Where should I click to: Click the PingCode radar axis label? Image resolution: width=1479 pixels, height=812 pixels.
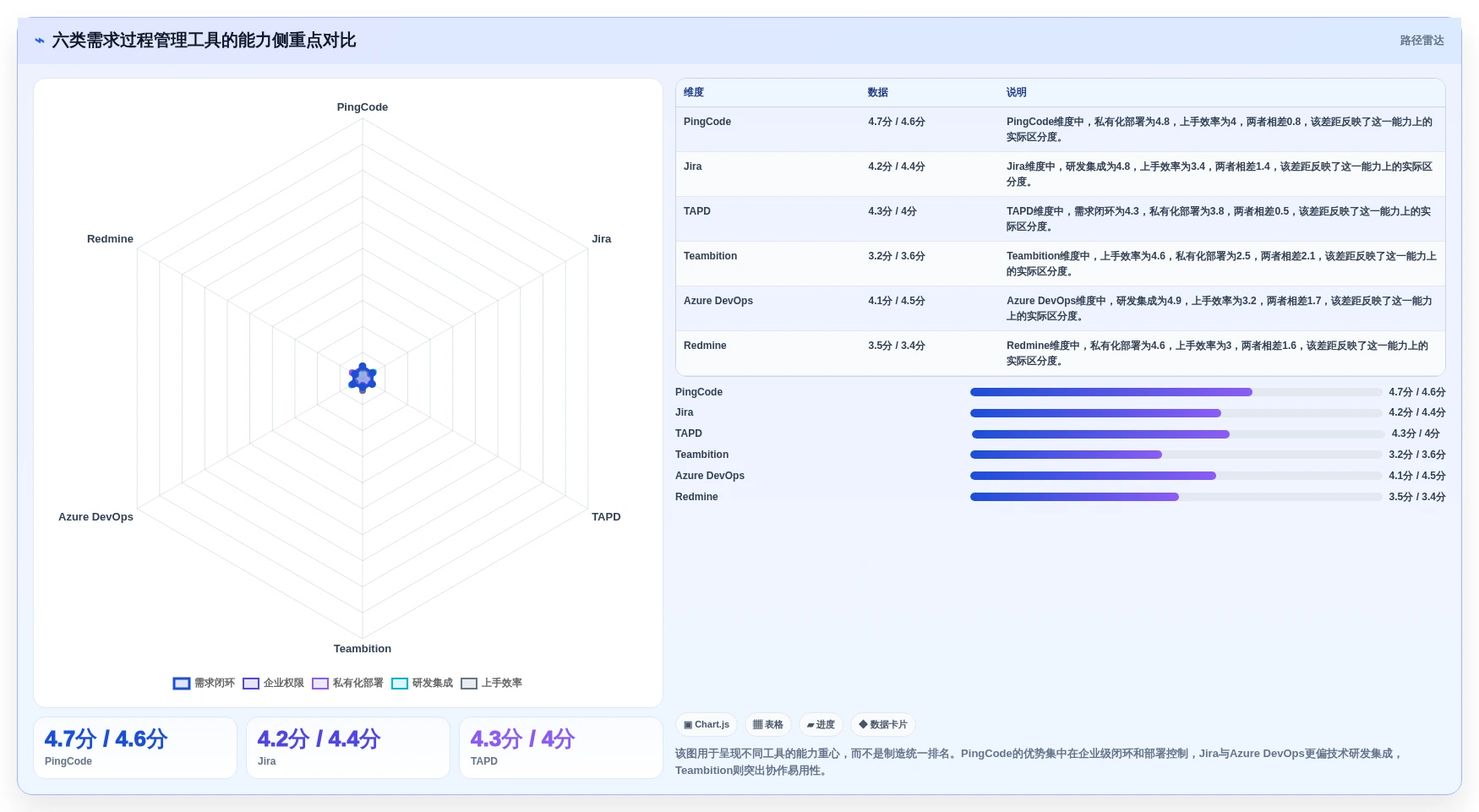(x=363, y=107)
